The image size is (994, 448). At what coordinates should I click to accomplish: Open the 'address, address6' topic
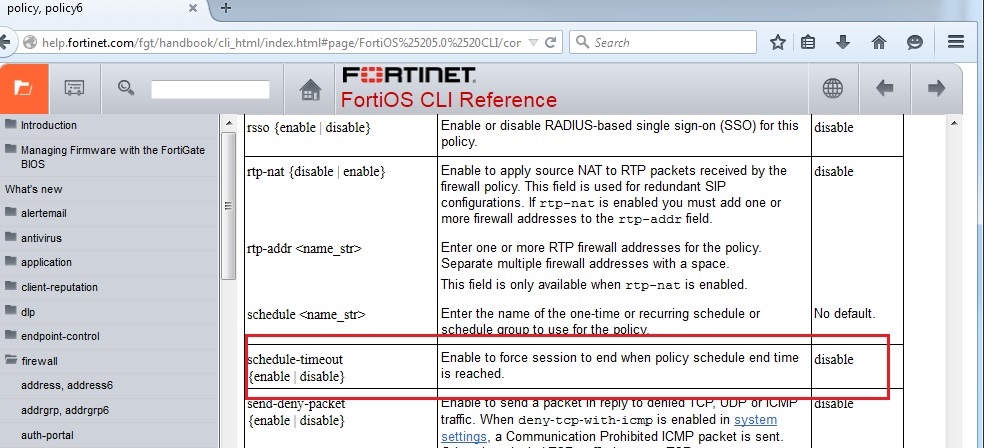tap(66, 385)
